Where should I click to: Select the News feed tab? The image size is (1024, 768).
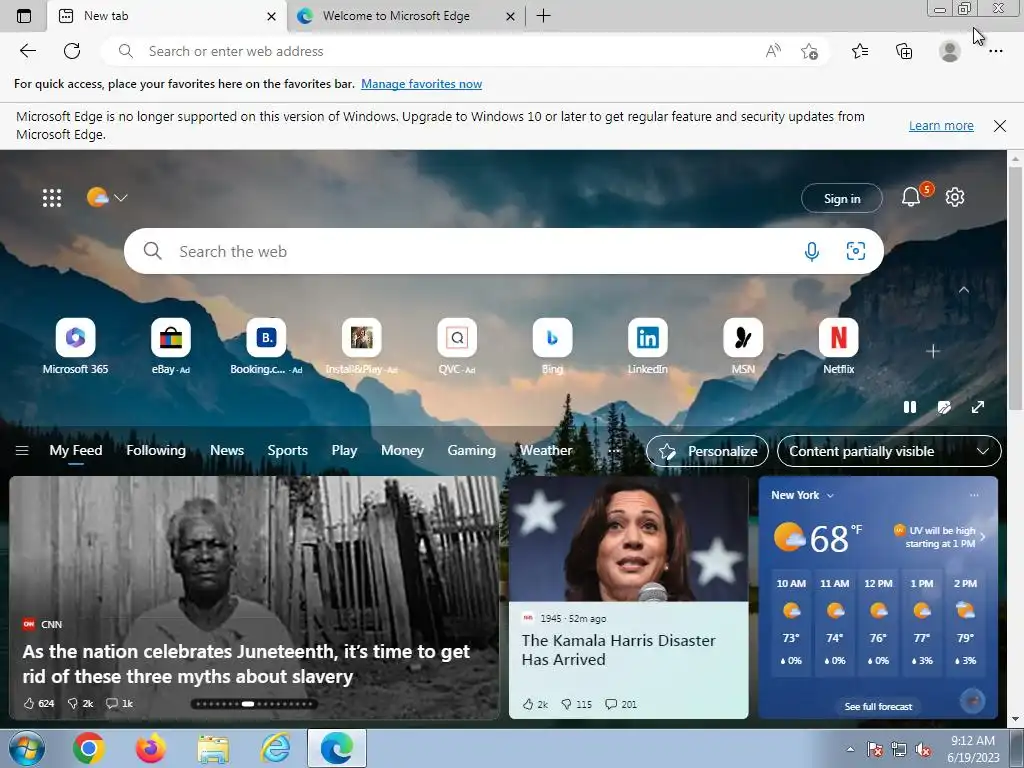click(227, 451)
